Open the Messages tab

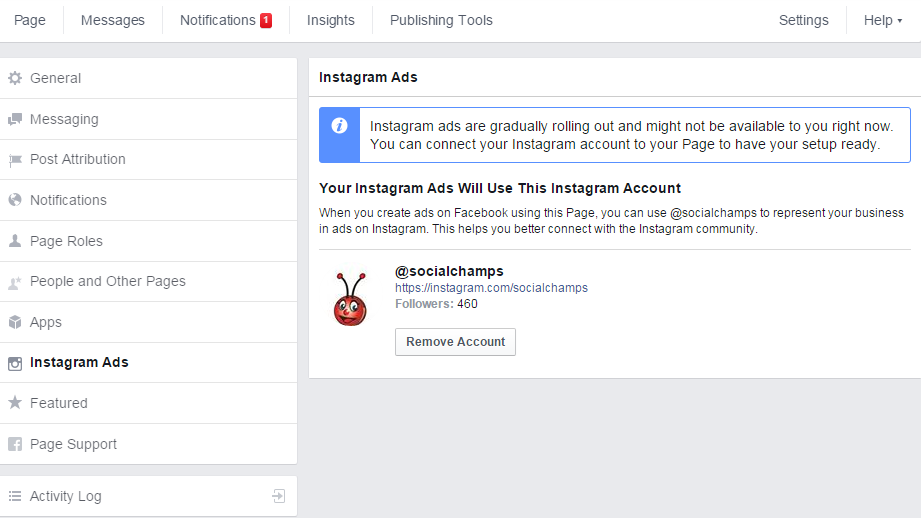click(113, 21)
